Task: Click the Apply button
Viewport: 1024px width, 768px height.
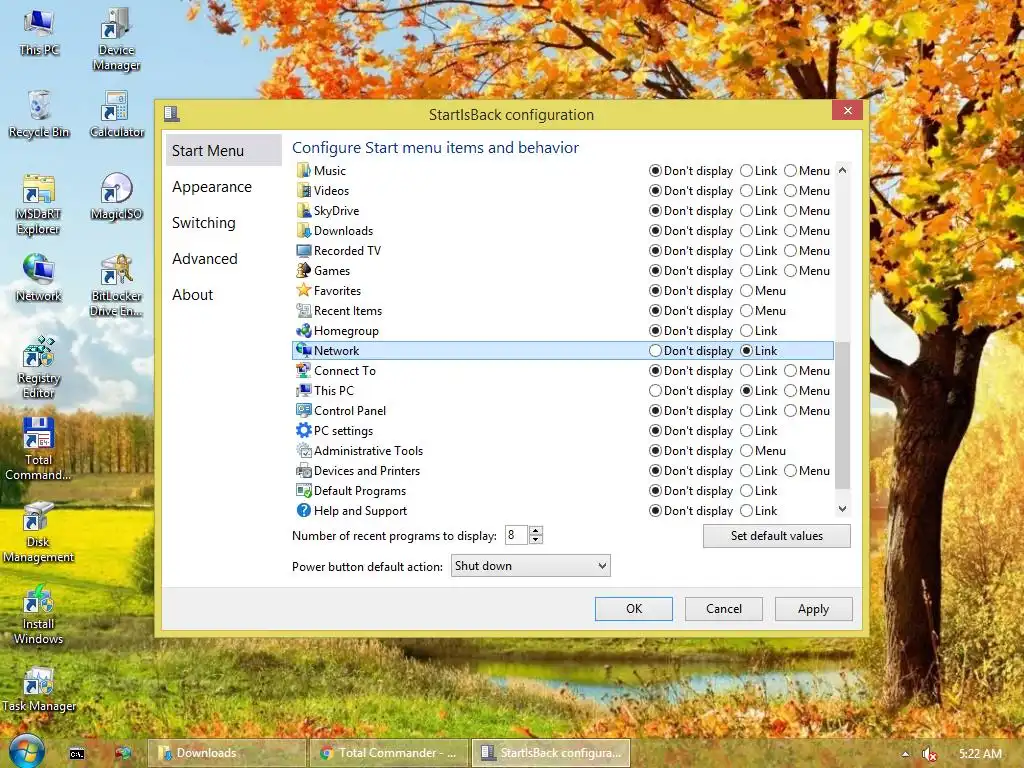Action: pyautogui.click(x=813, y=609)
